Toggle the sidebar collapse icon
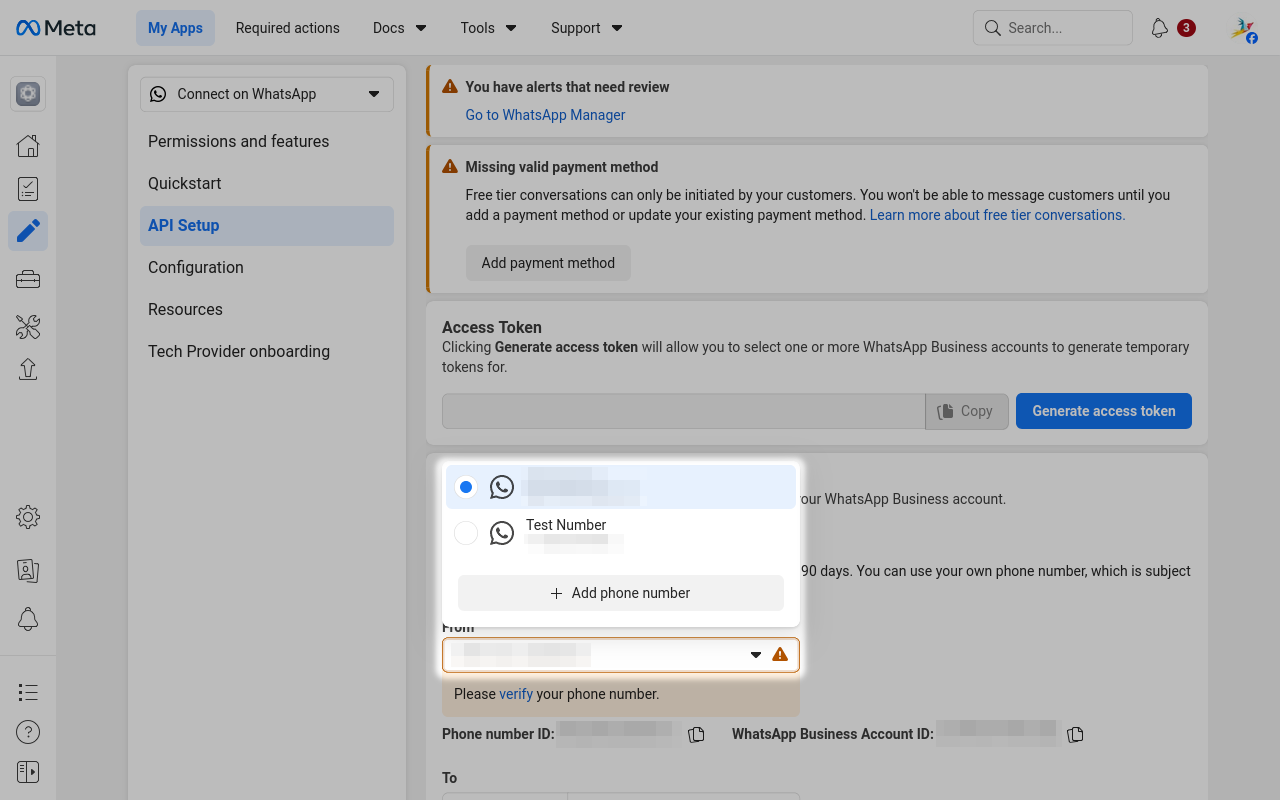Viewport: 1280px width, 800px height. [28, 772]
